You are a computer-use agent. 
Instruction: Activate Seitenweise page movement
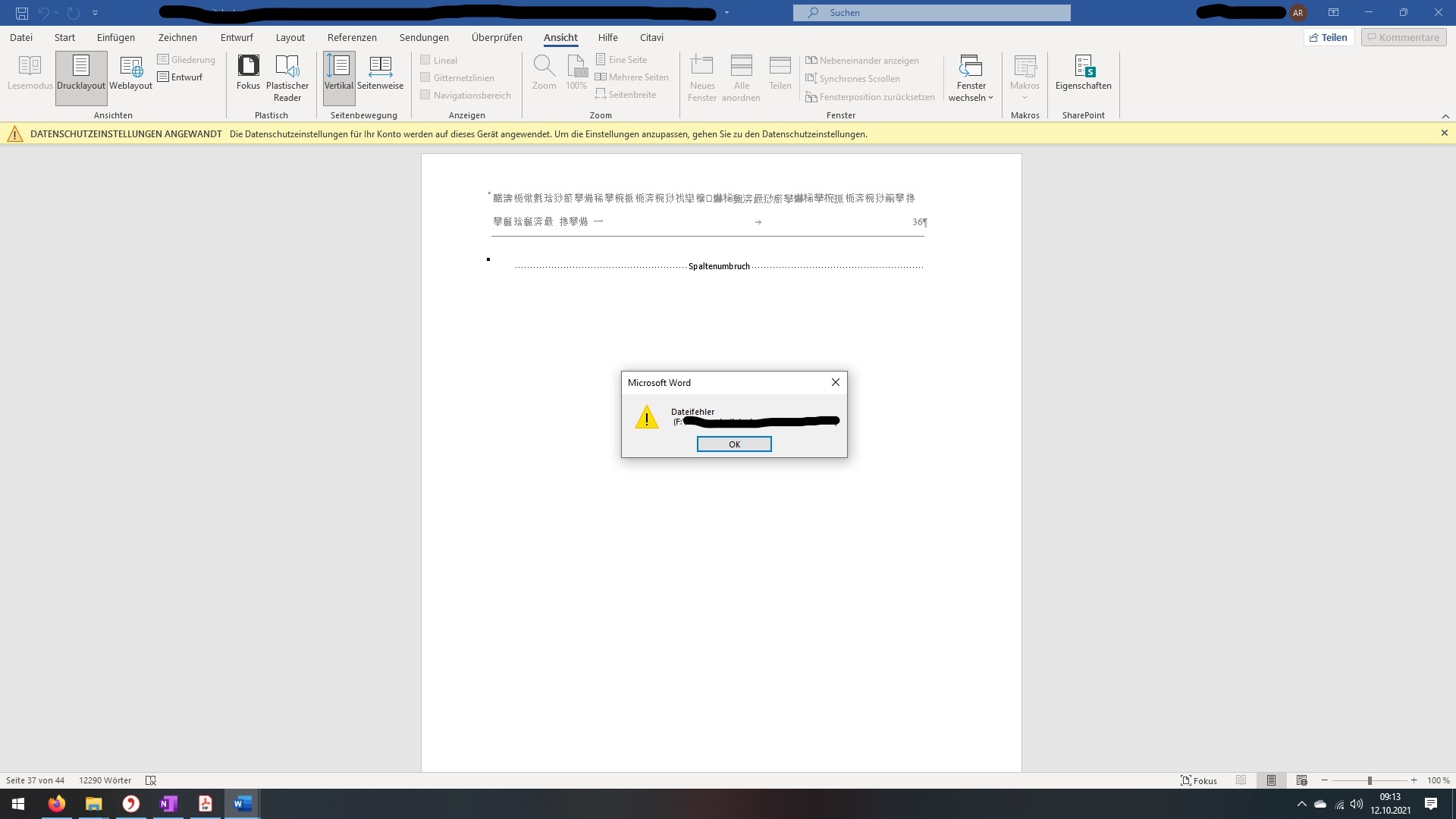(381, 72)
